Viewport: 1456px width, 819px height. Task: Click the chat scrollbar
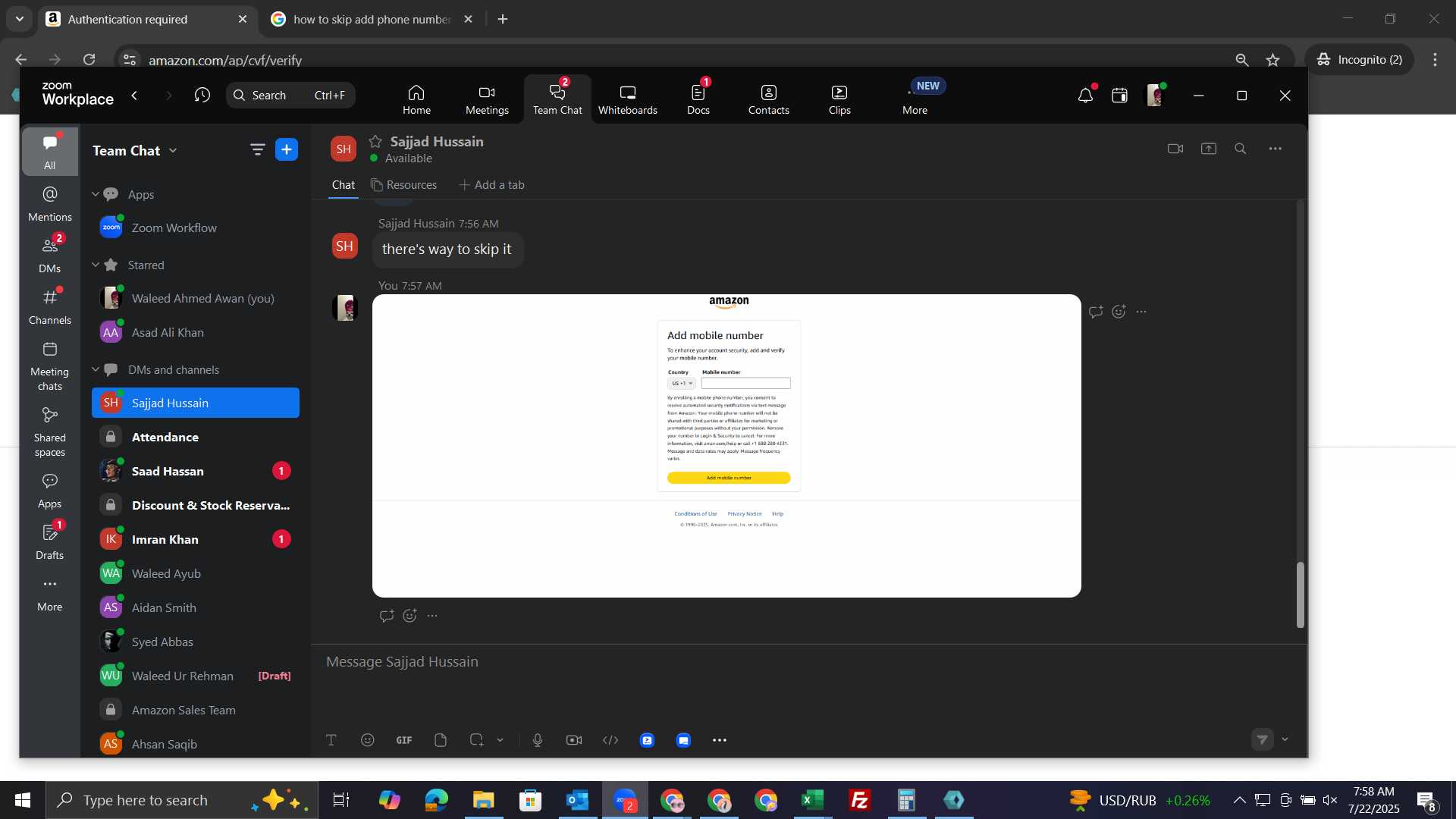click(1300, 595)
